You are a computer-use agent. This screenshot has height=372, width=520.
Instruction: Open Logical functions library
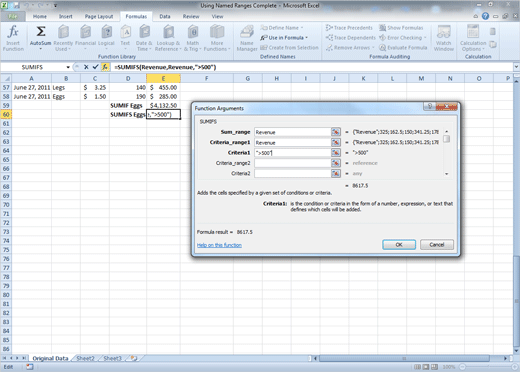click(x=106, y=38)
